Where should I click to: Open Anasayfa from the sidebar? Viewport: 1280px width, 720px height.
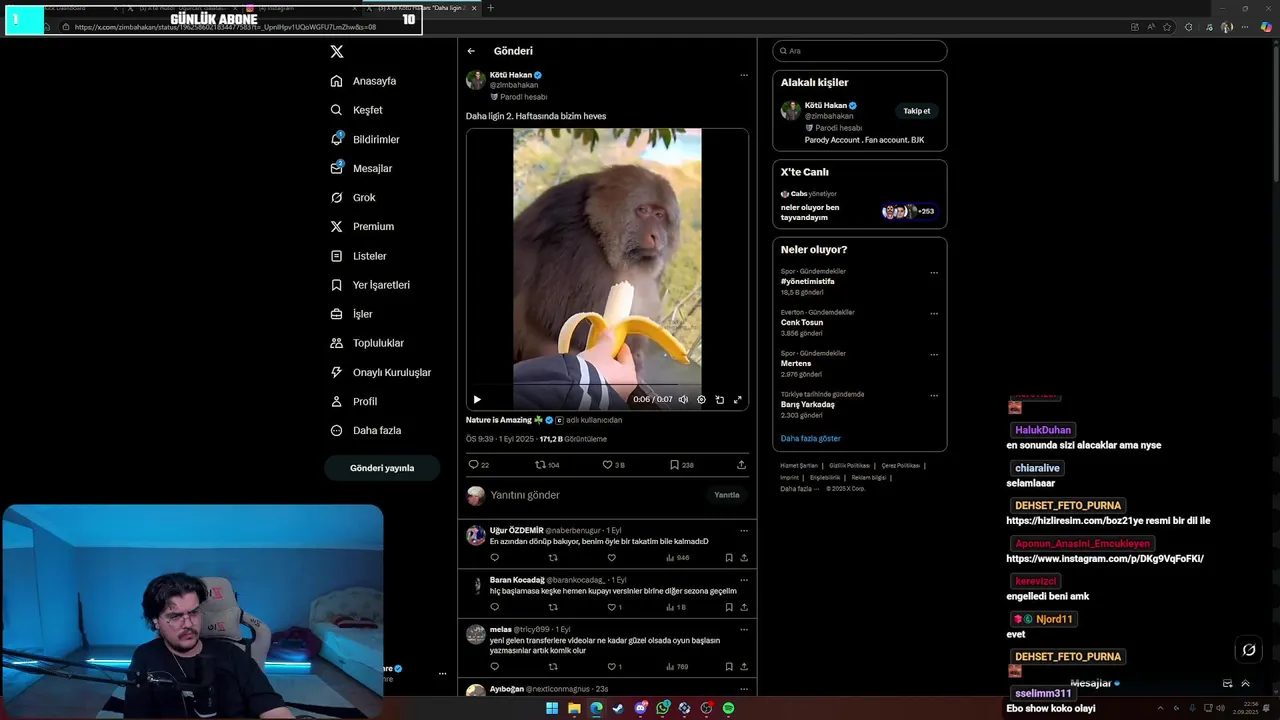[363, 81]
